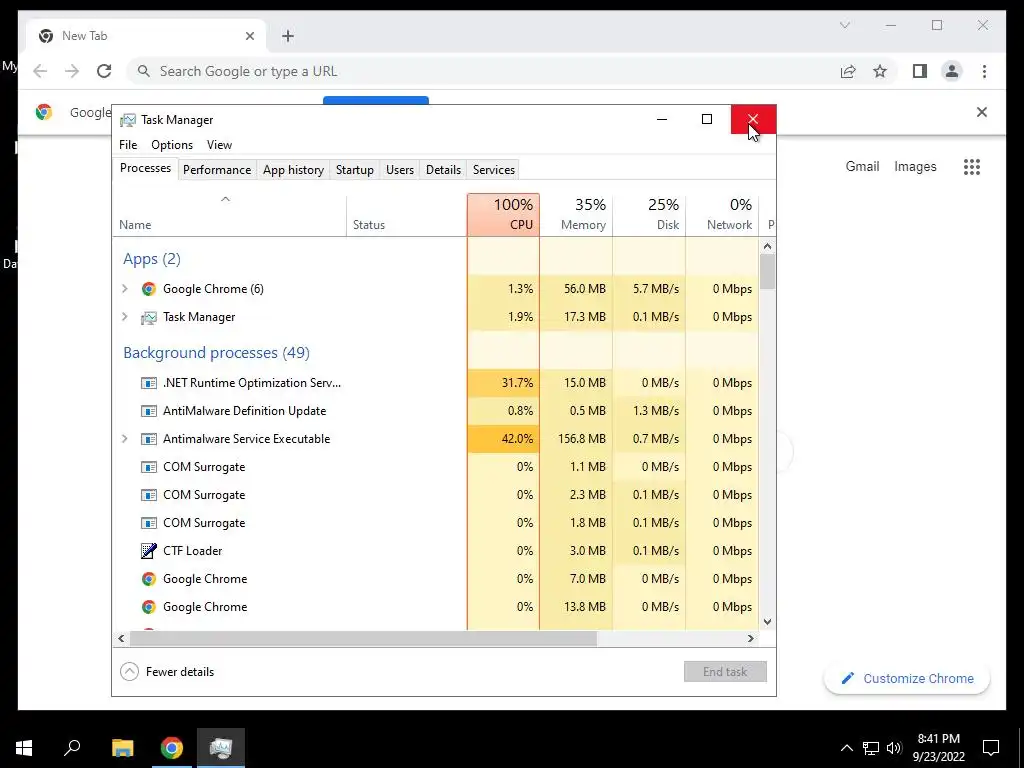This screenshot has height=768, width=1024.
Task: Click the horizontal scrollbar right arrow
Action: tap(751, 639)
